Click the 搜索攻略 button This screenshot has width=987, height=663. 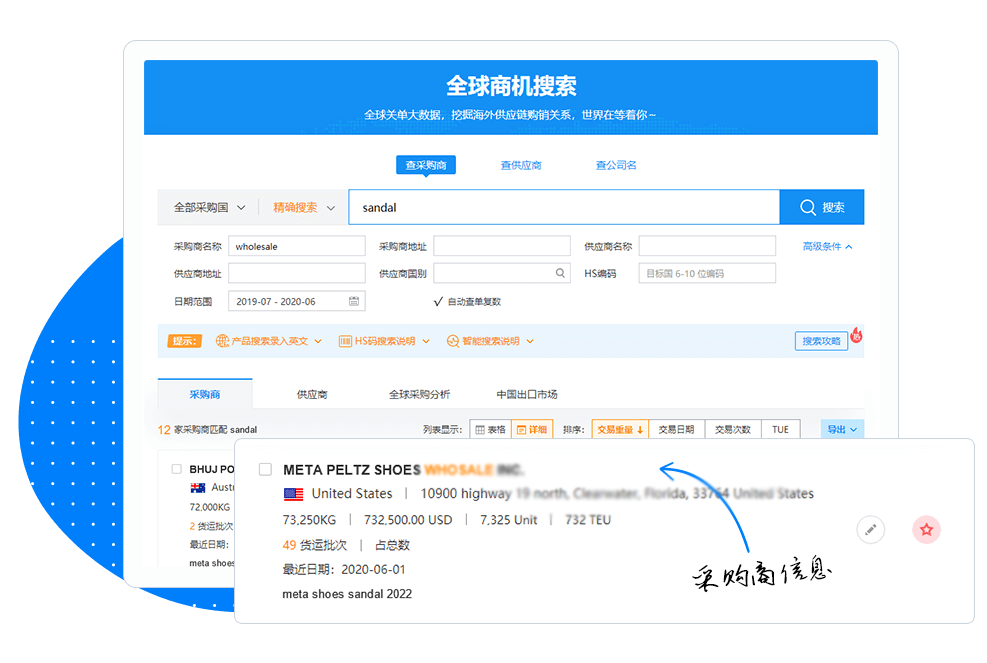821,341
